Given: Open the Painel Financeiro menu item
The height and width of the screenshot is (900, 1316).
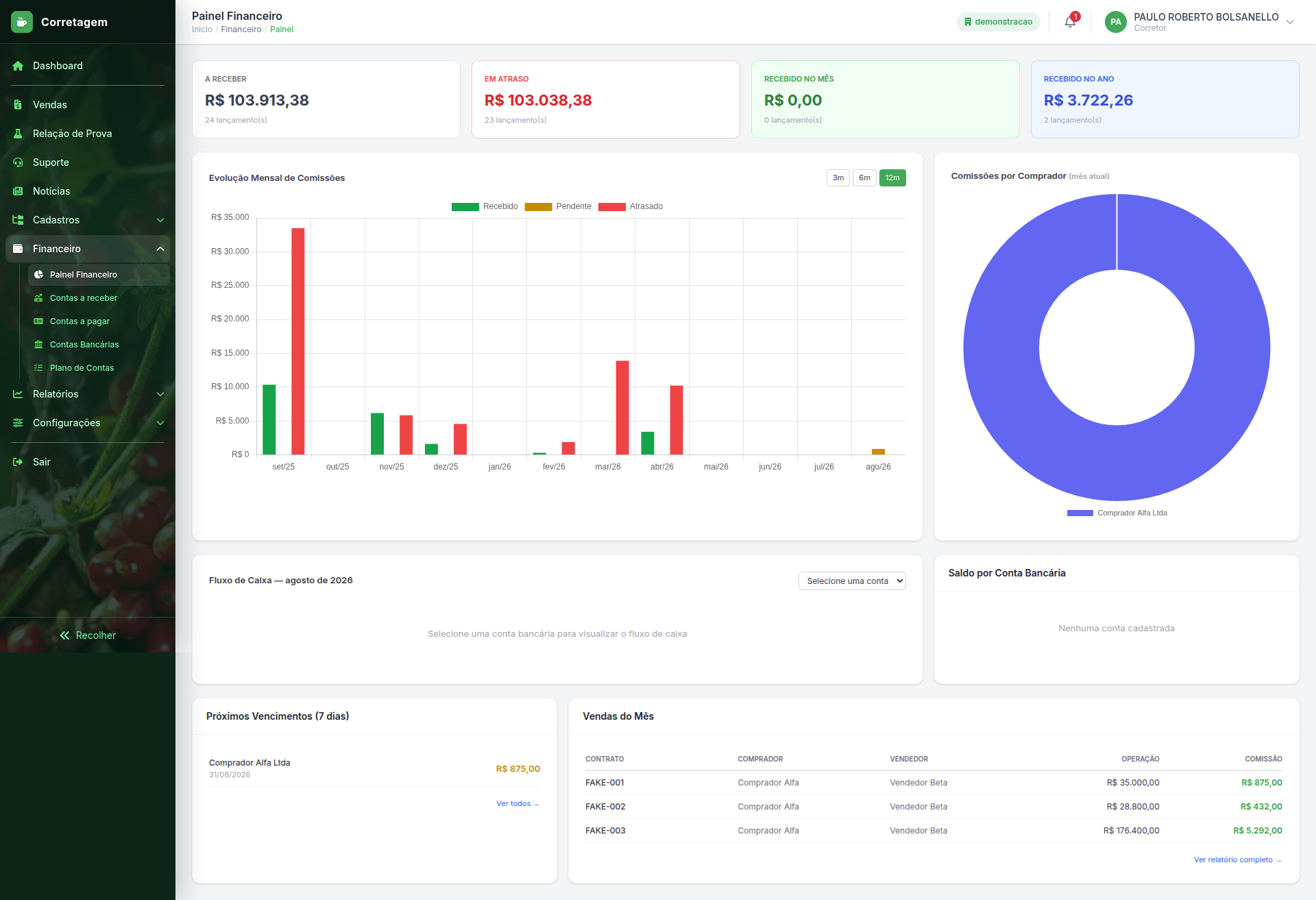Looking at the screenshot, I should point(99,275).
